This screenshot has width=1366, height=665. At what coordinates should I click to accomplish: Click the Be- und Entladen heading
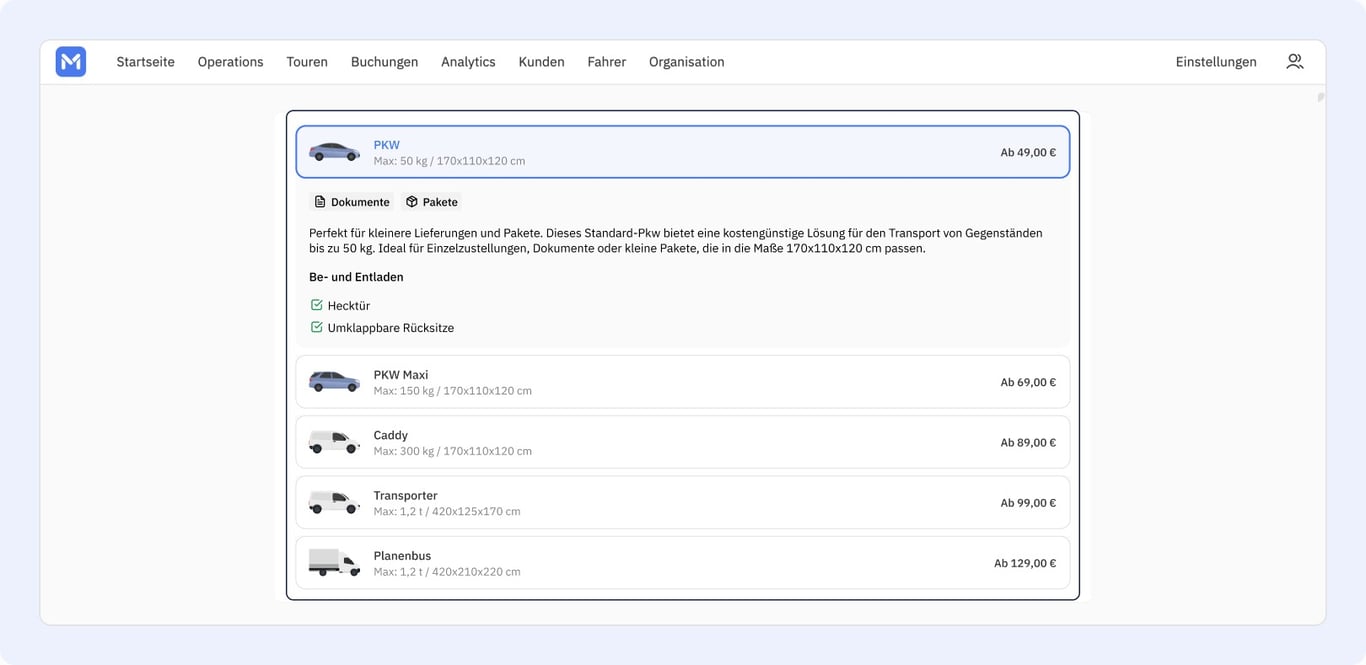click(356, 277)
